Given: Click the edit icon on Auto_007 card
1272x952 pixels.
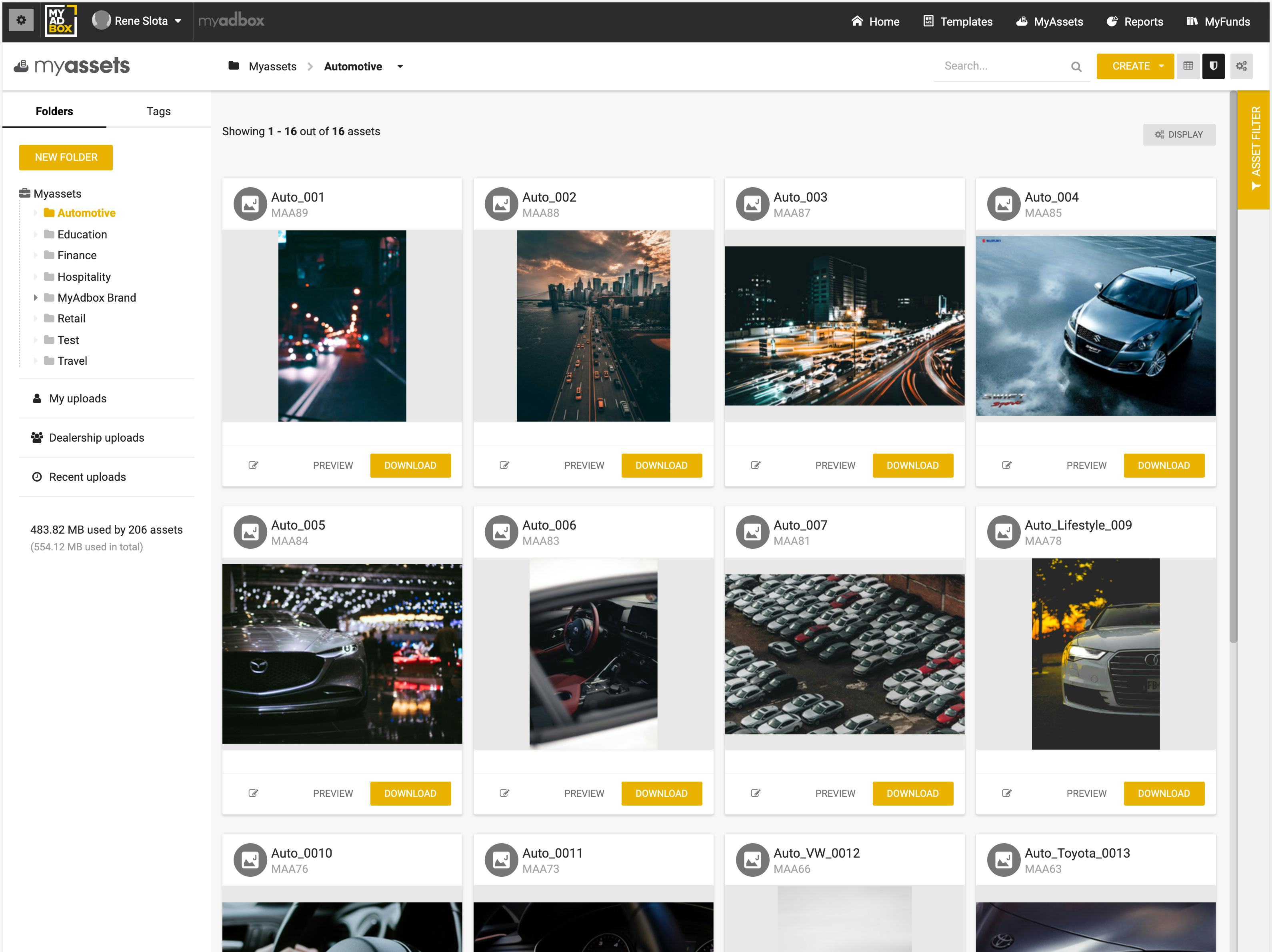Looking at the screenshot, I should [x=756, y=793].
